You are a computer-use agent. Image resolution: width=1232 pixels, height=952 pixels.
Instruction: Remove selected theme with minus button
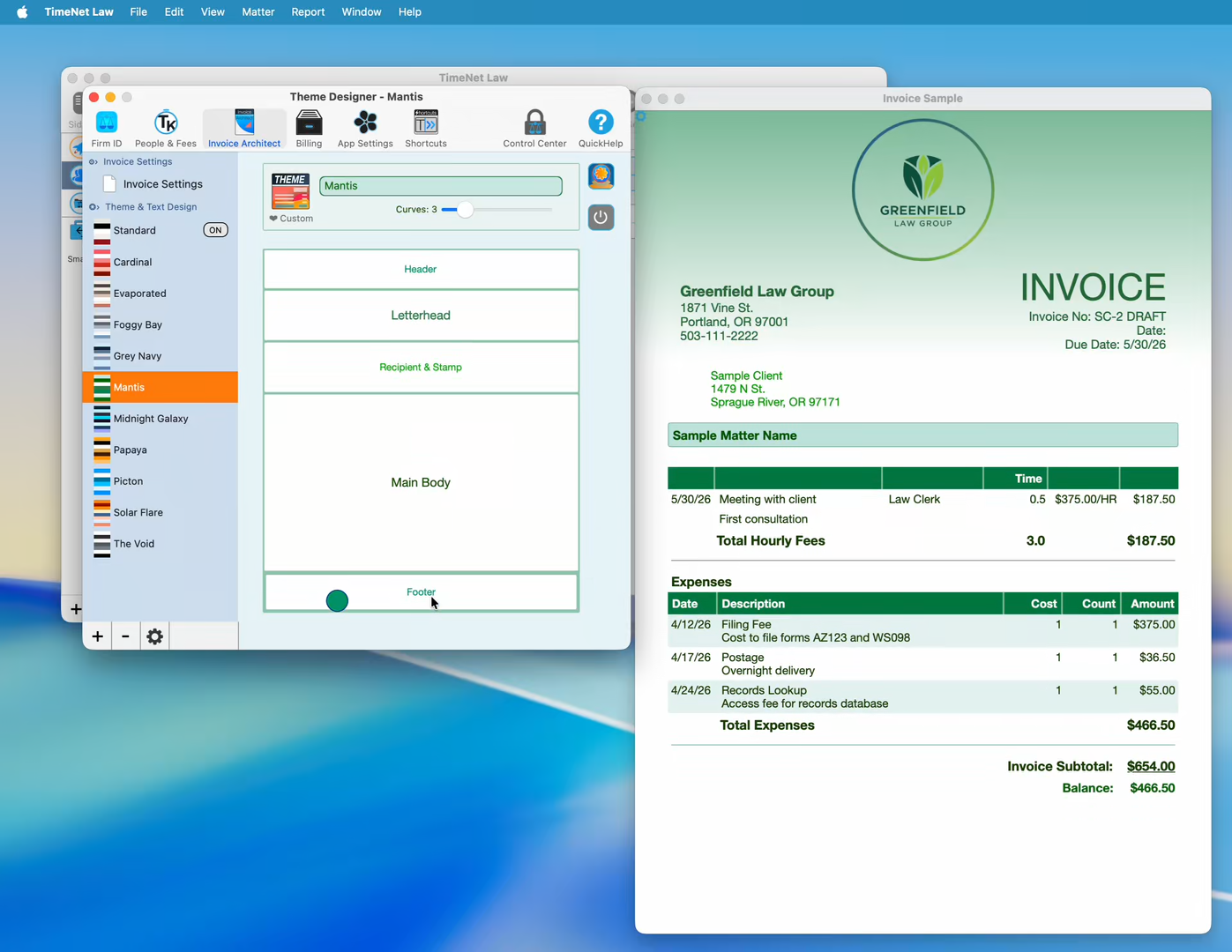125,636
